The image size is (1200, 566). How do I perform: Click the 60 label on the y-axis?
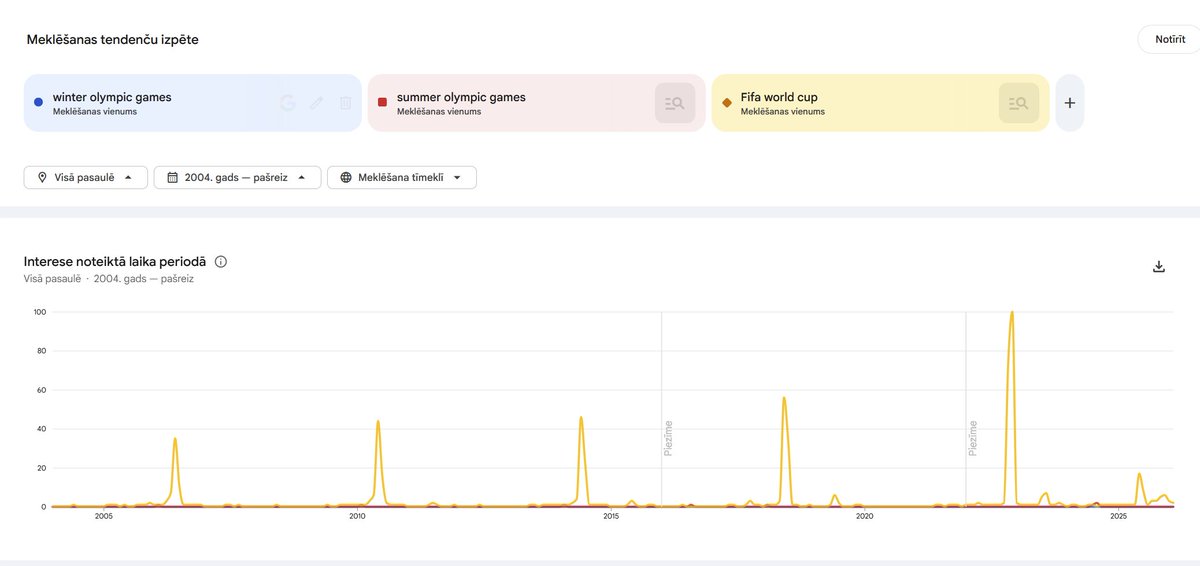click(41, 390)
